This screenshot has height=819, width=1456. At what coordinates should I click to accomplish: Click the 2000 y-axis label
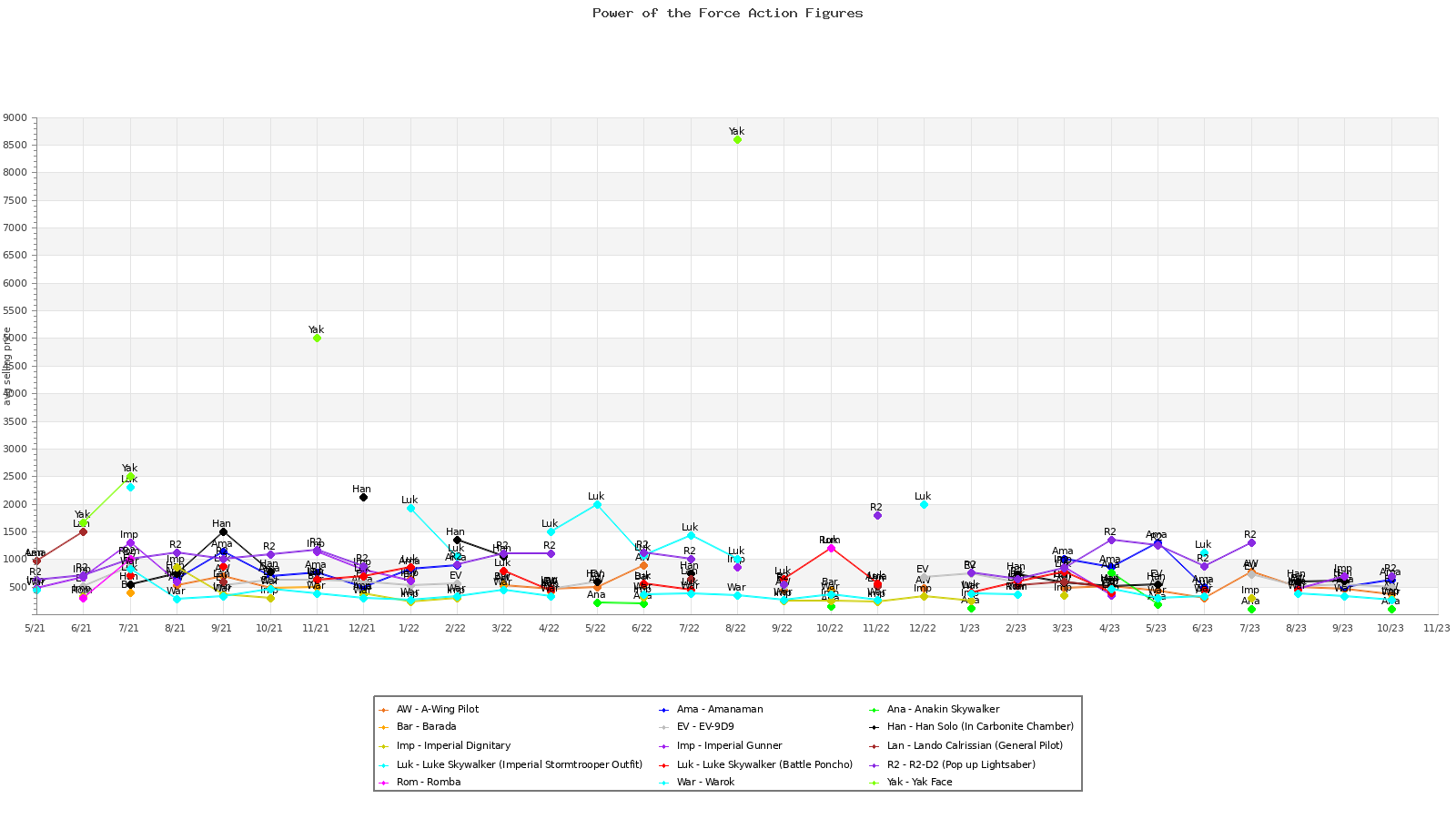pos(15,505)
